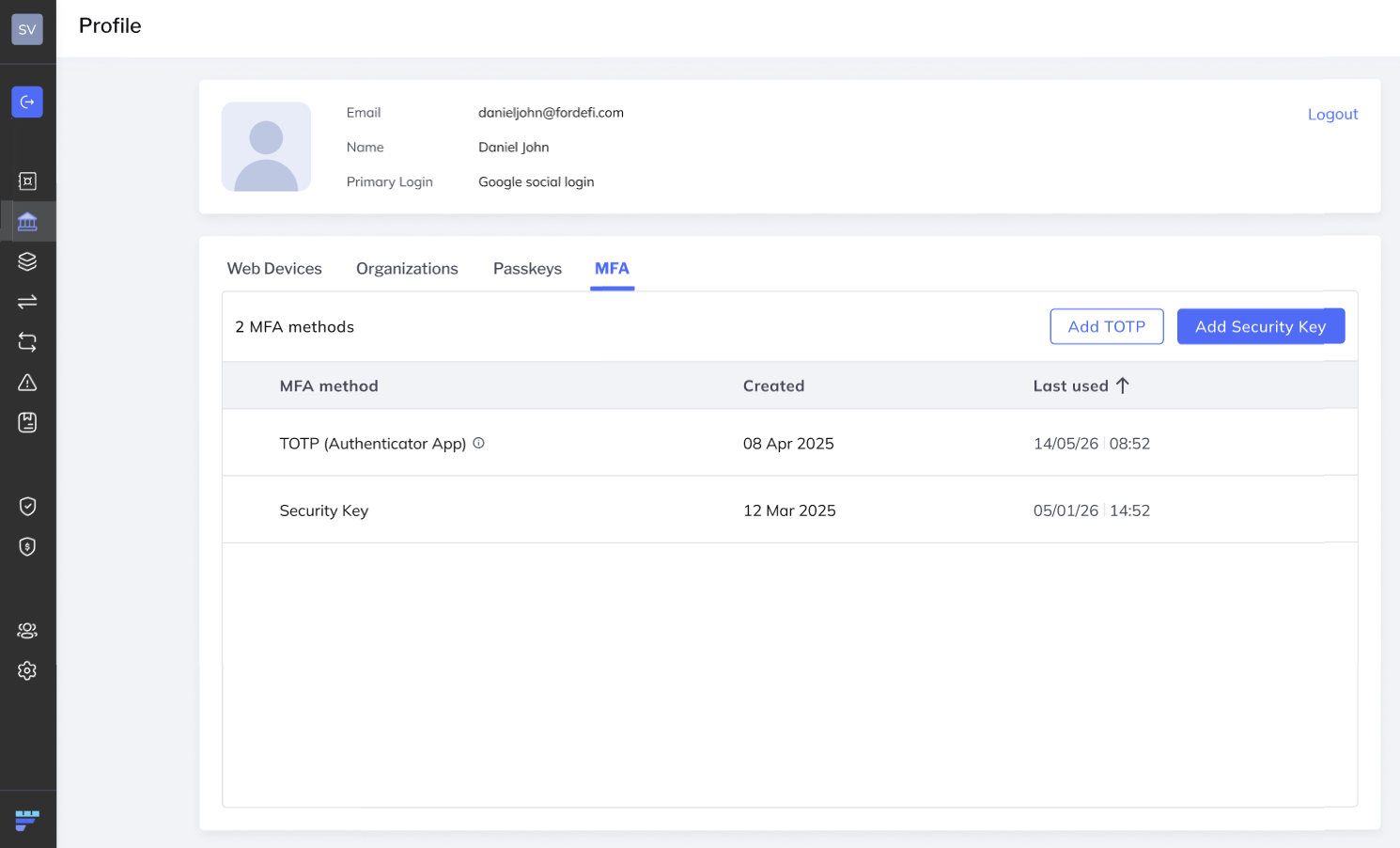Click the Logout link
The width and height of the screenshot is (1400, 848).
pos(1332,114)
